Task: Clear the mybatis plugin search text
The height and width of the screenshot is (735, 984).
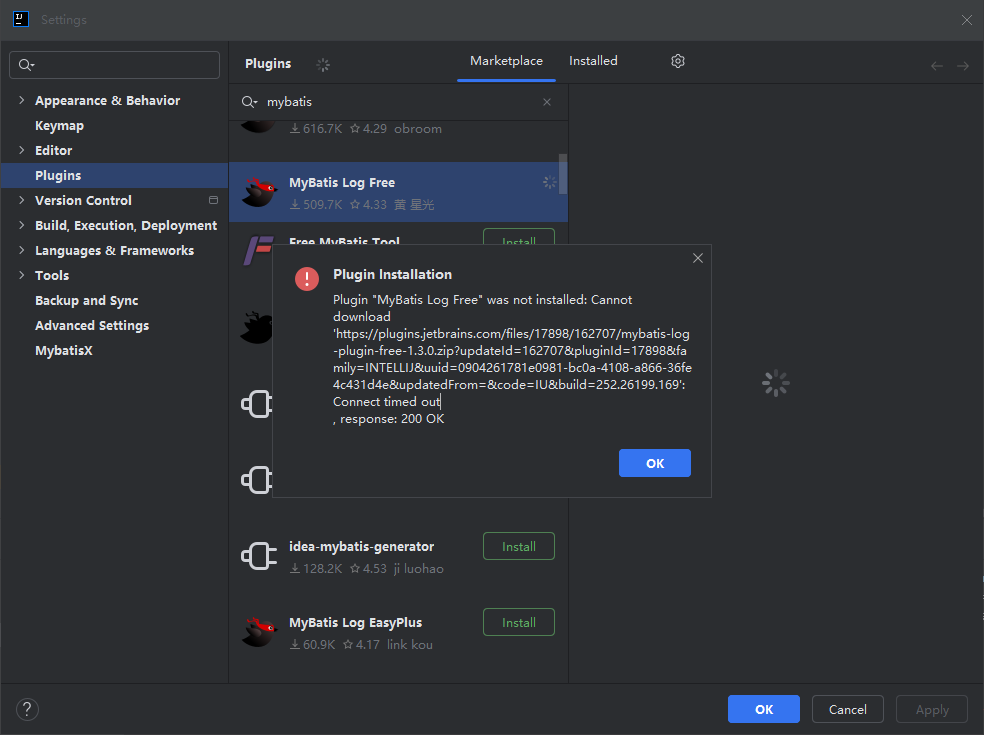Action: tap(547, 102)
